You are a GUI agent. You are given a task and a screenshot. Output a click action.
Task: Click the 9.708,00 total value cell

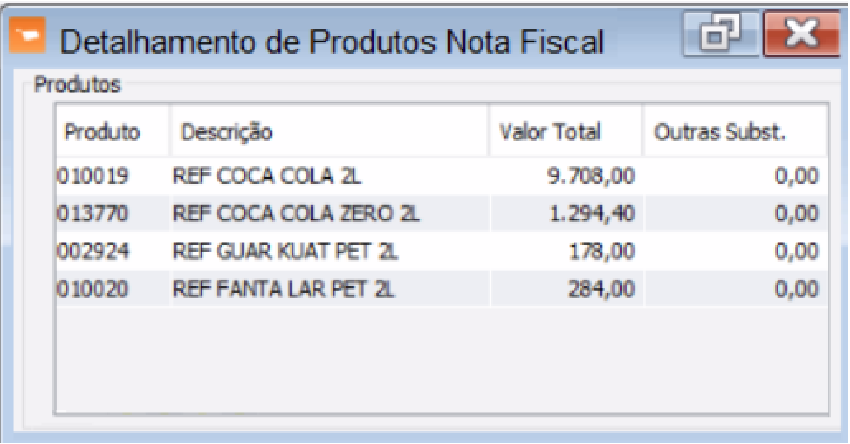pyautogui.click(x=590, y=177)
